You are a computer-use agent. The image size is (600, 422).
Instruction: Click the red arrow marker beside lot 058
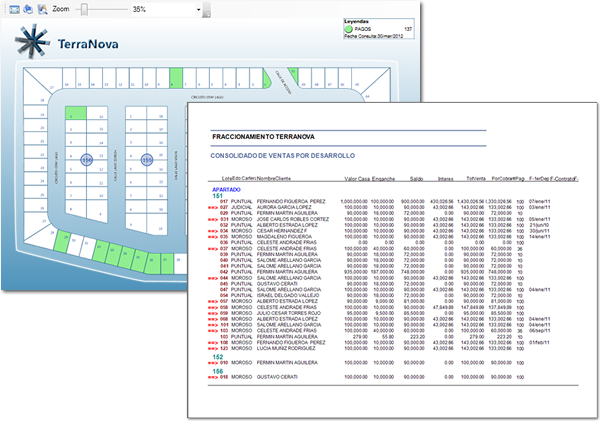tap(212, 308)
